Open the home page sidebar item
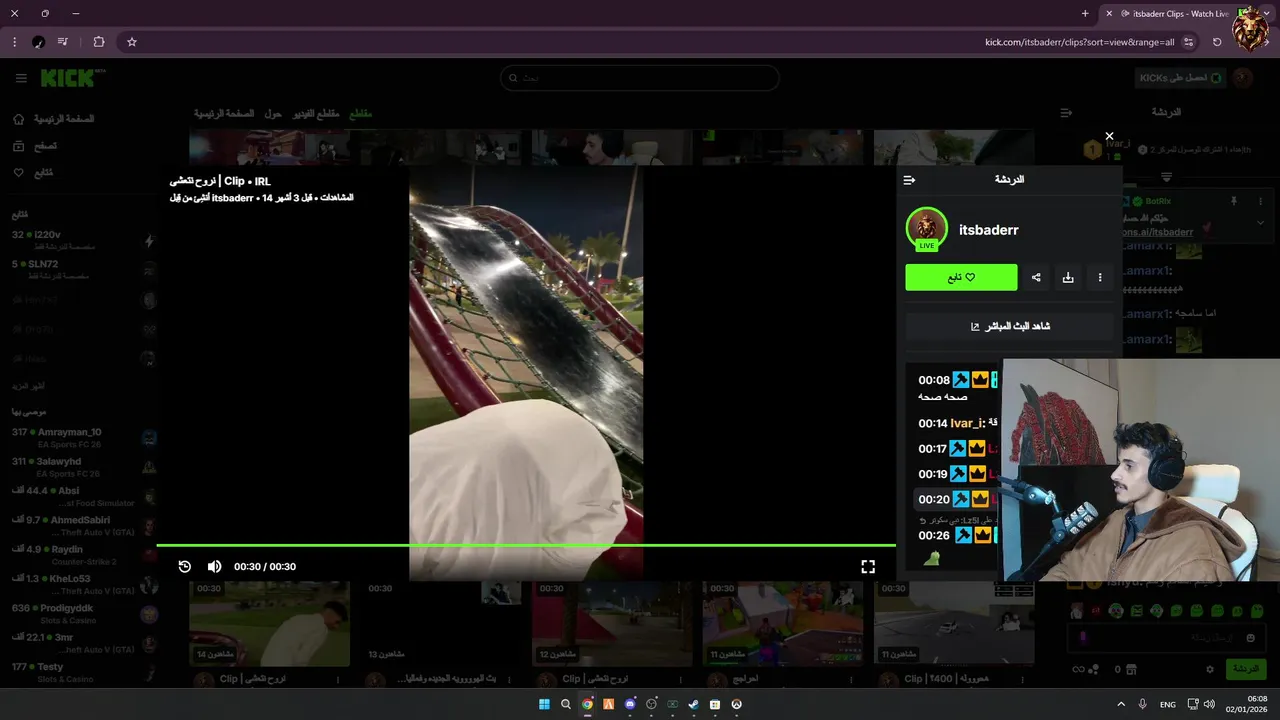This screenshot has height=720, width=1280. (x=54, y=119)
